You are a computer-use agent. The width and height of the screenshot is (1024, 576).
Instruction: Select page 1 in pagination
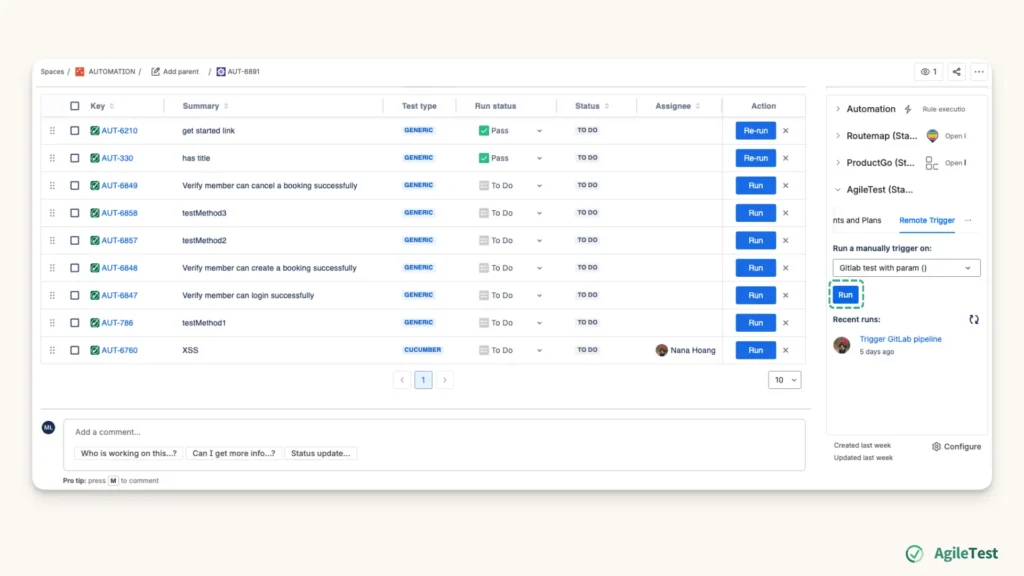pyautogui.click(x=423, y=380)
